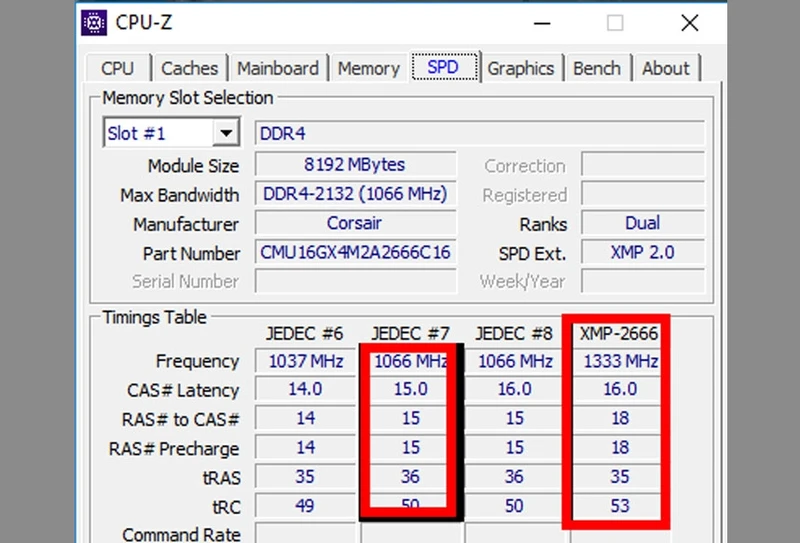The image size is (800, 543).
Task: Close the CPU-Z window
Action: (690, 23)
